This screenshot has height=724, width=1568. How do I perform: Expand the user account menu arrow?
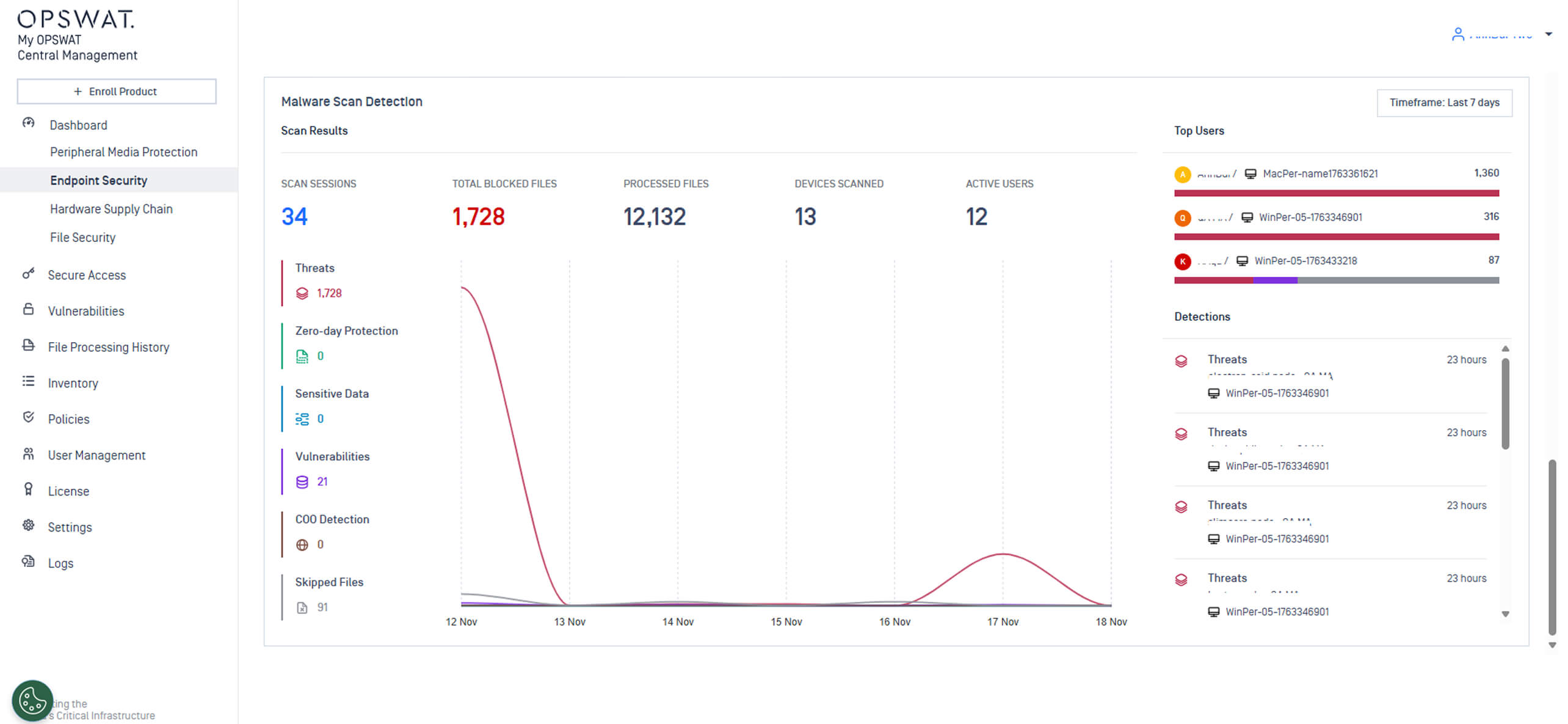[1548, 34]
